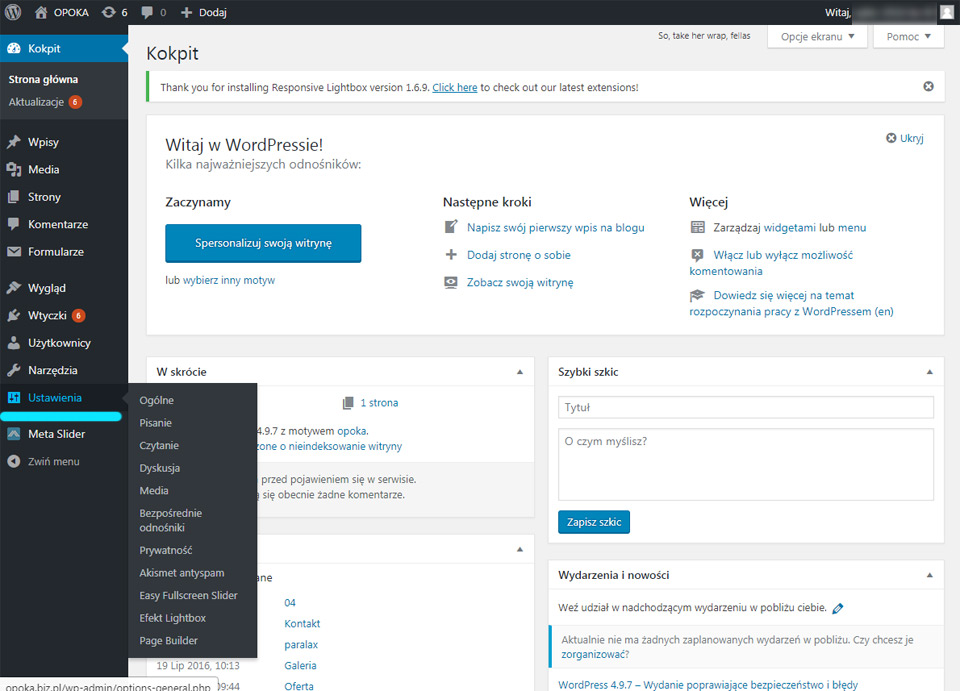Viewport: 960px width, 691px height.
Task: Click the 'O czym myślisz?' text area
Action: [x=746, y=465]
